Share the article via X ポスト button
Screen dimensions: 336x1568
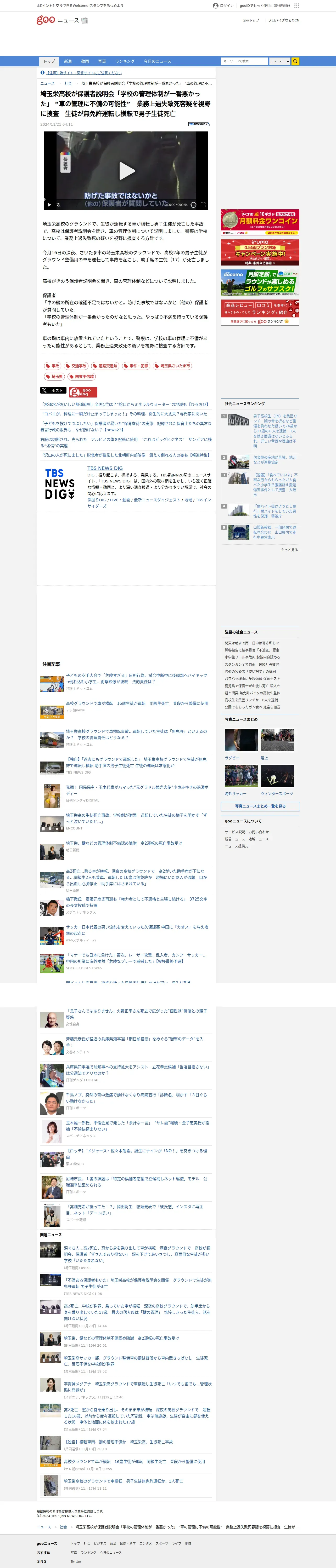coord(53,391)
